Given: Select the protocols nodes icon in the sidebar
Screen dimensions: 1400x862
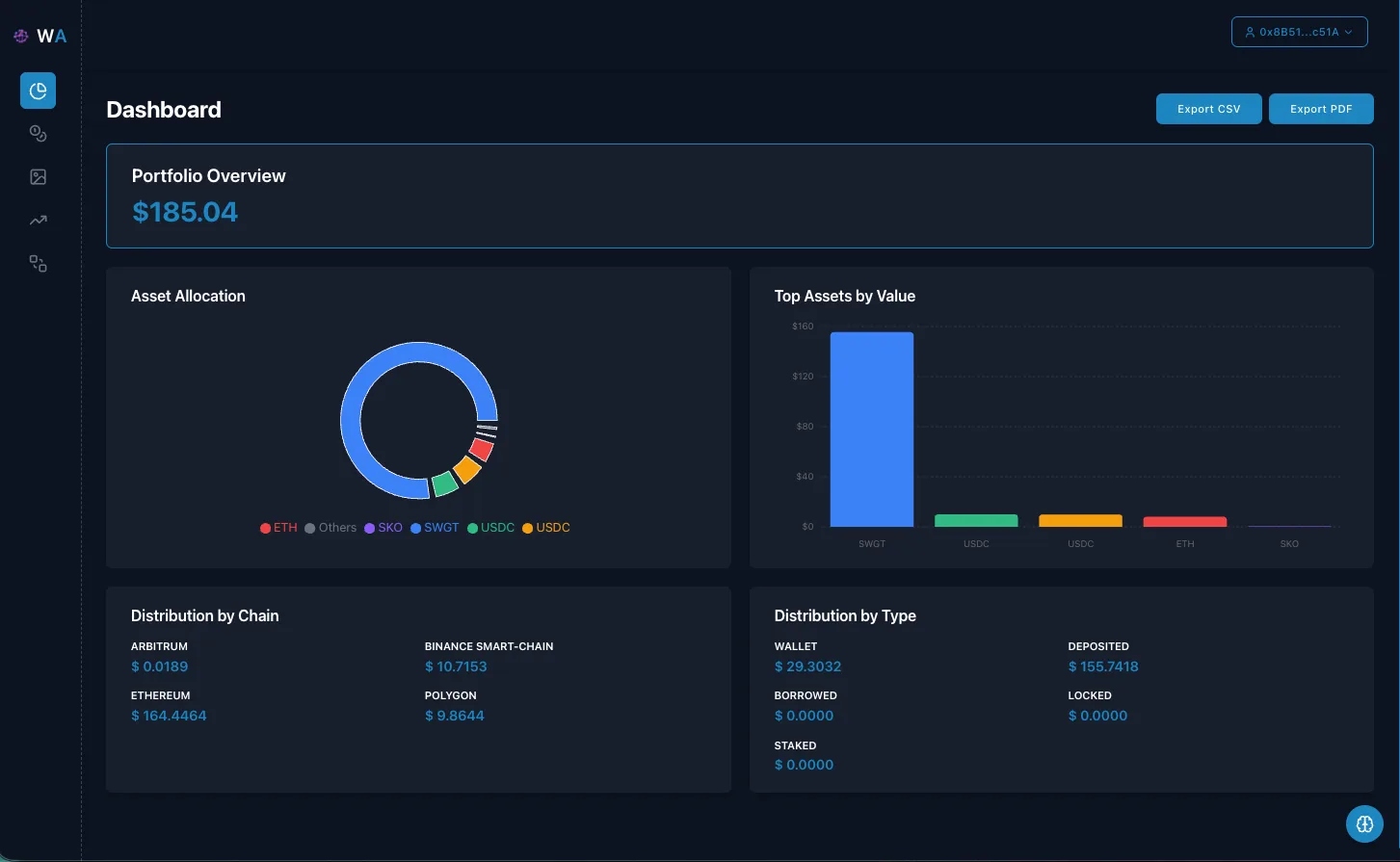Looking at the screenshot, I should [38, 263].
